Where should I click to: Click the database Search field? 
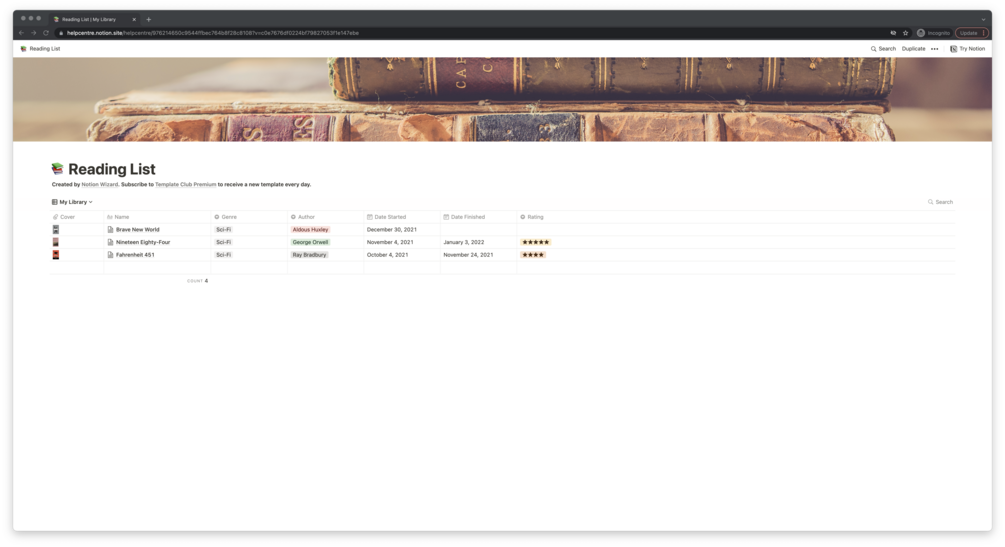coord(940,202)
